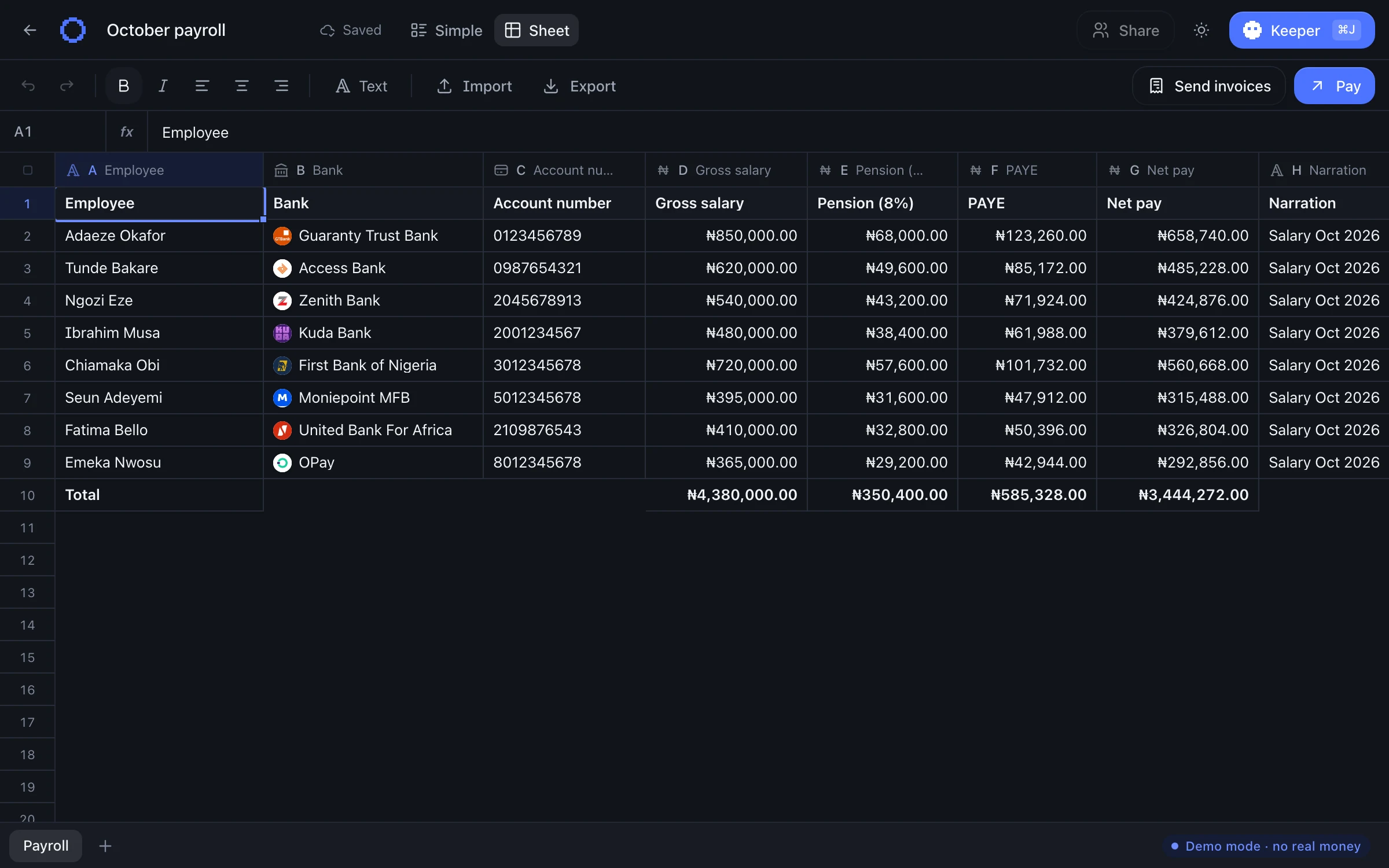1389x868 pixels.
Task: Align text left
Action: click(202, 86)
